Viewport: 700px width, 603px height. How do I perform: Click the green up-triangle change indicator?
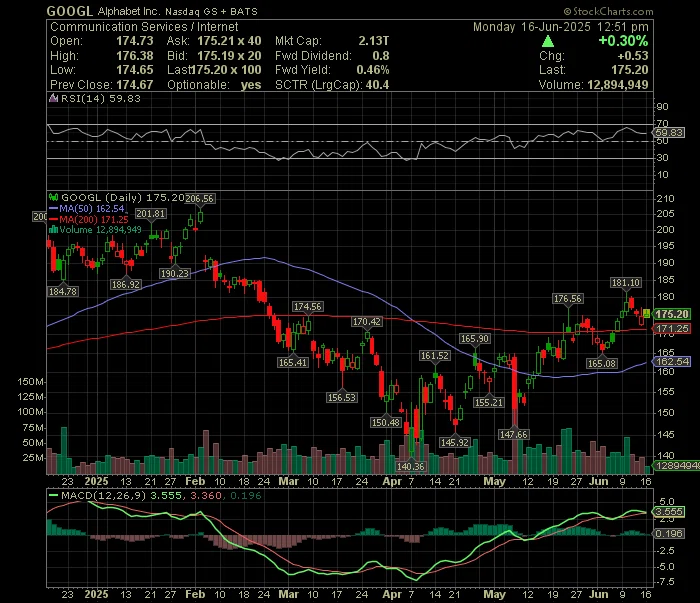point(548,42)
